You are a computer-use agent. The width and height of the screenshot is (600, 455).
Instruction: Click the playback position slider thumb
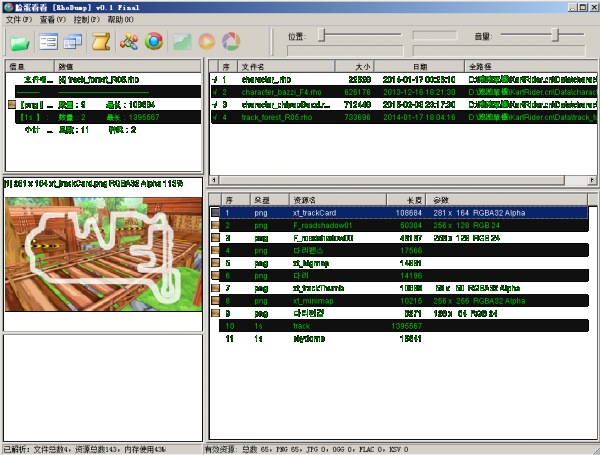pyautogui.click(x=322, y=35)
